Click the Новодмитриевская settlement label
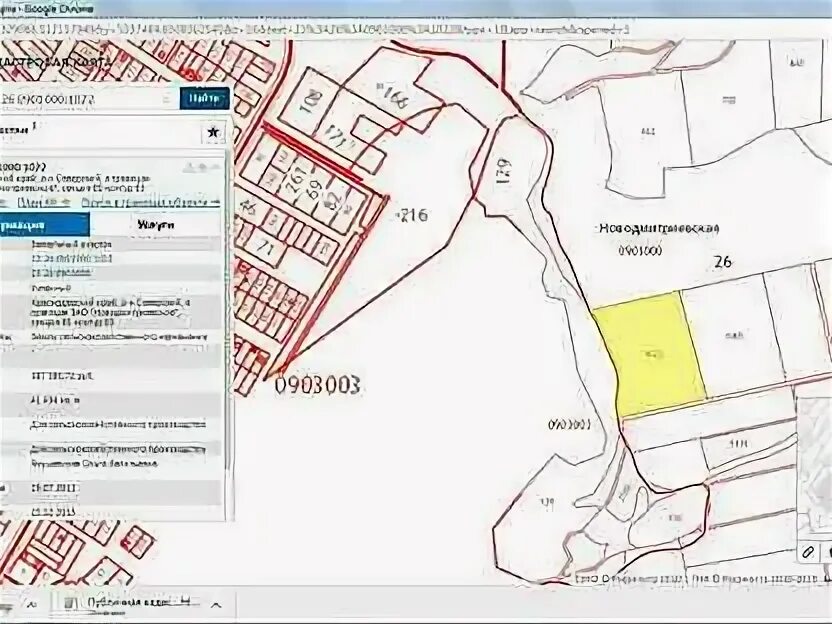Viewport: 832px width, 624px height. pos(659,228)
